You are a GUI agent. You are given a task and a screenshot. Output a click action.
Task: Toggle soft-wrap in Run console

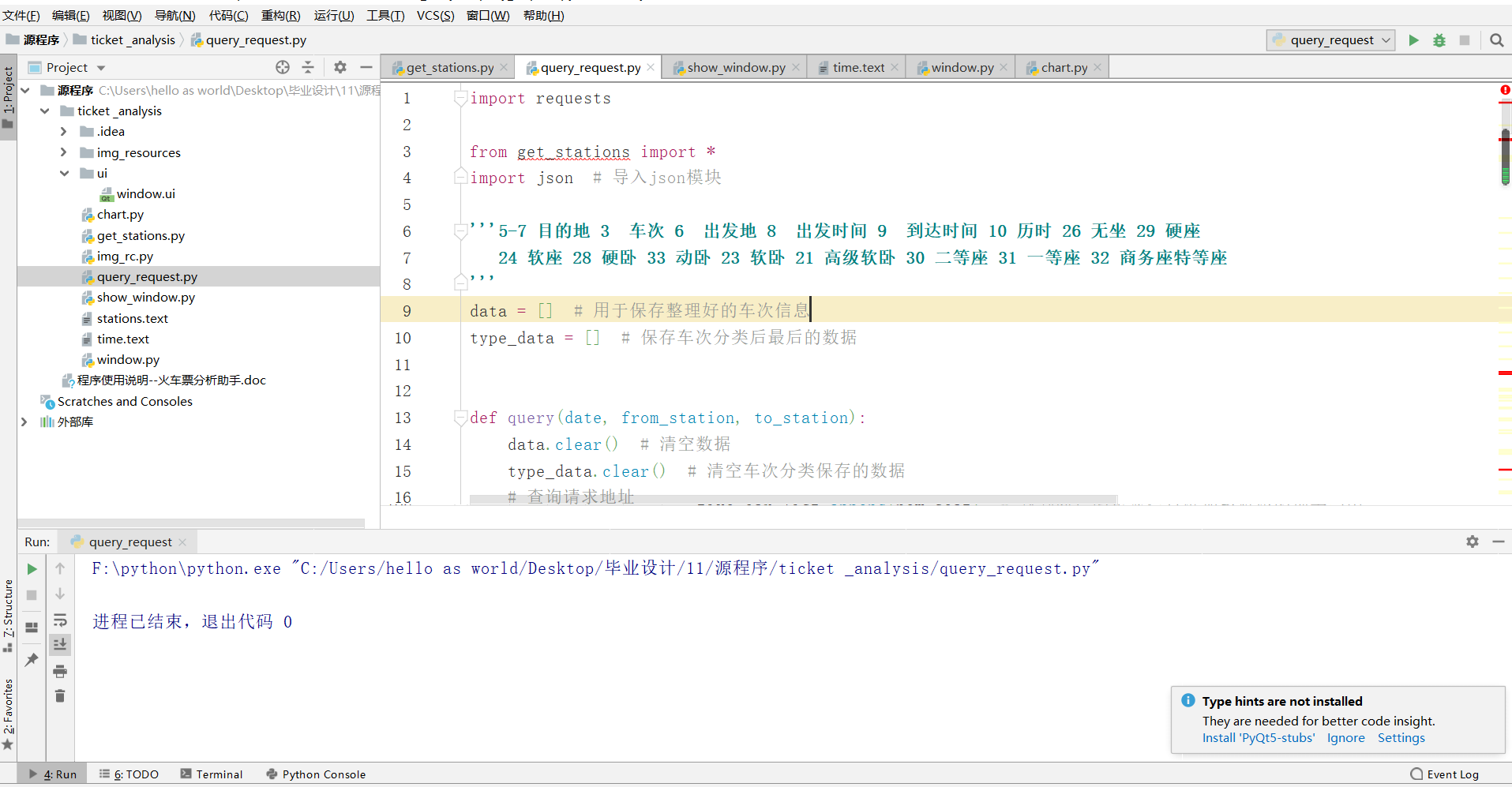click(60, 620)
